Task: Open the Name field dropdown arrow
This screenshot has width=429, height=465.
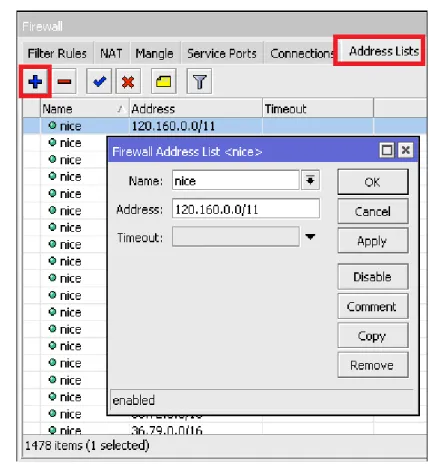Action: 310,180
